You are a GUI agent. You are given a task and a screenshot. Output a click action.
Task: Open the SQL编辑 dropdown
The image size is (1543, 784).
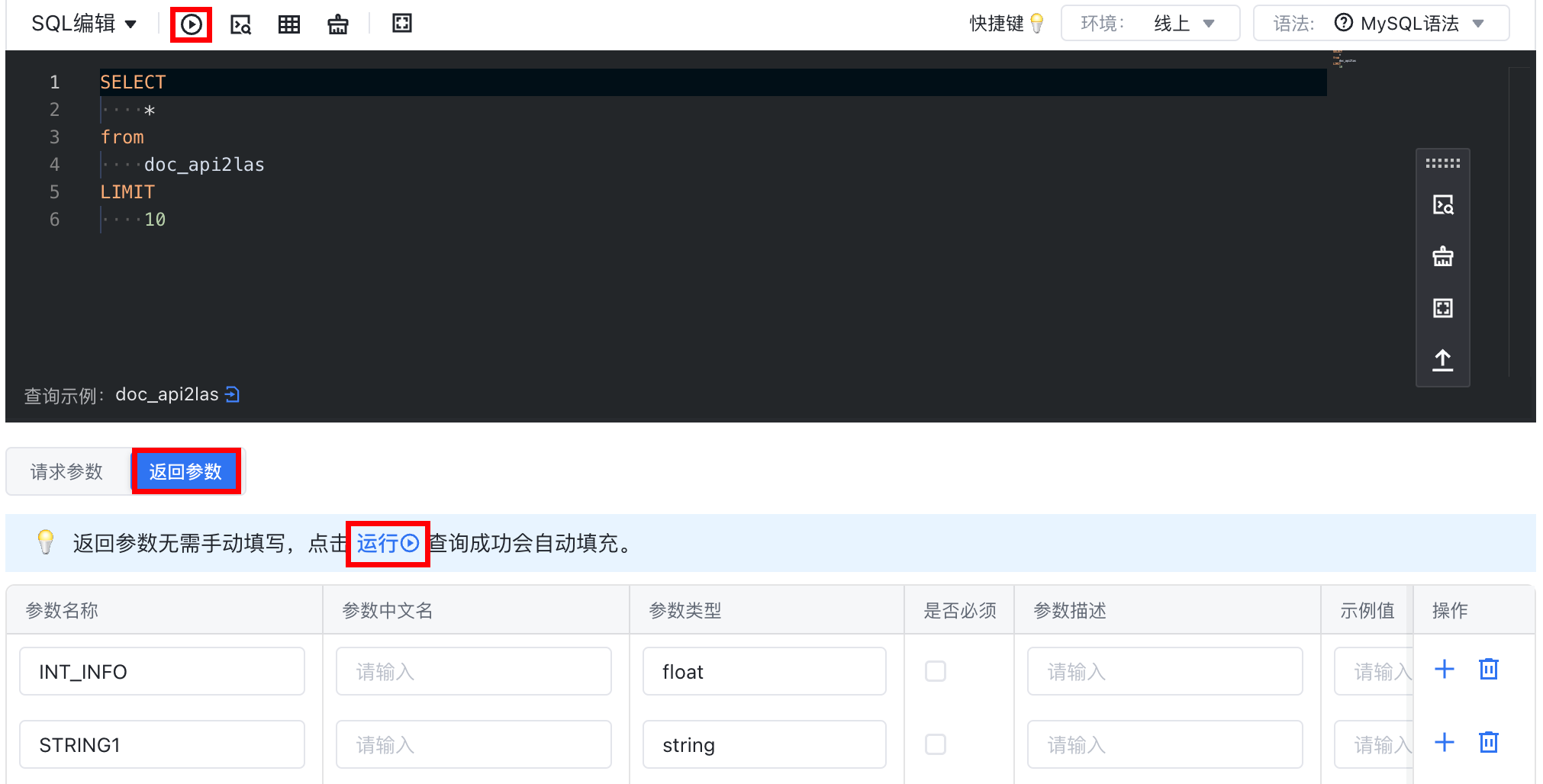(84, 24)
